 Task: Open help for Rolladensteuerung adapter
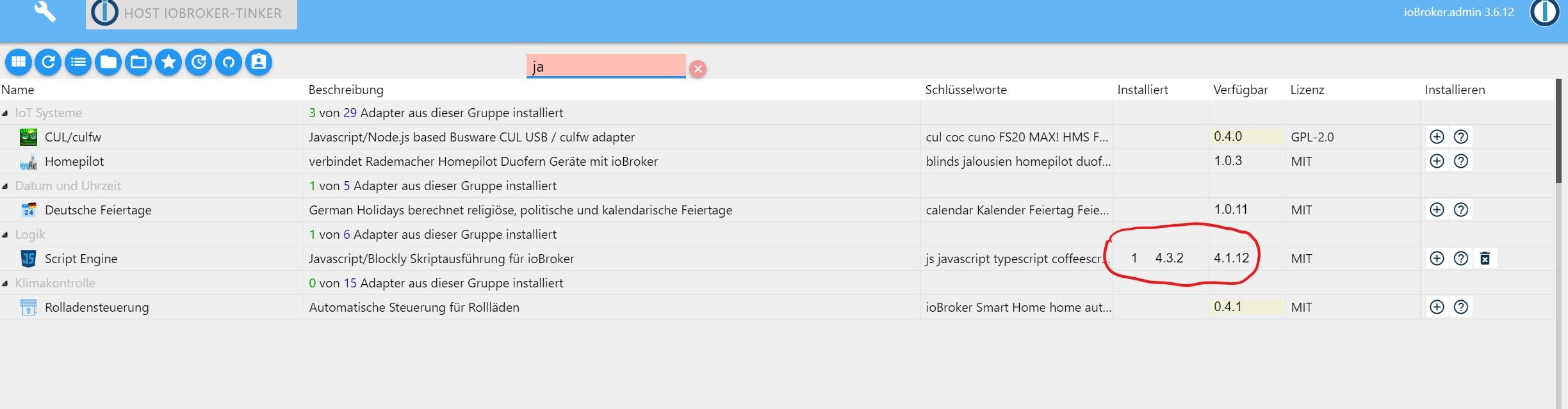coord(1461,307)
